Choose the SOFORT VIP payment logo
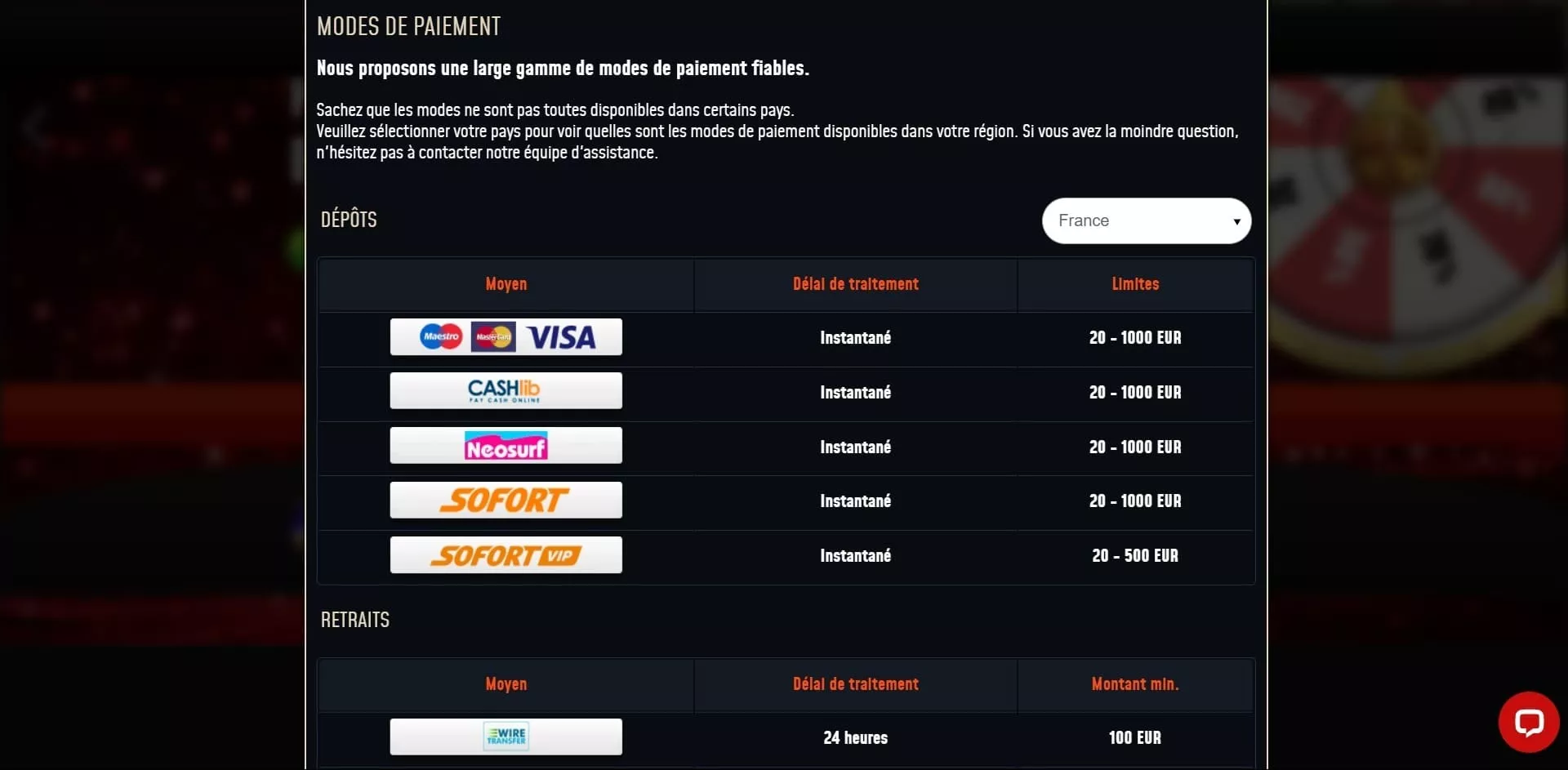This screenshot has width=1568, height=770. [506, 555]
